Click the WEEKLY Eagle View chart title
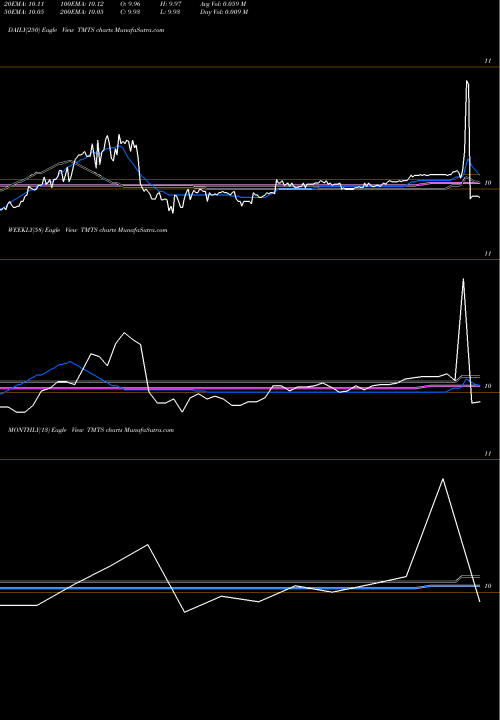This screenshot has height=720, width=500. (x=88, y=230)
